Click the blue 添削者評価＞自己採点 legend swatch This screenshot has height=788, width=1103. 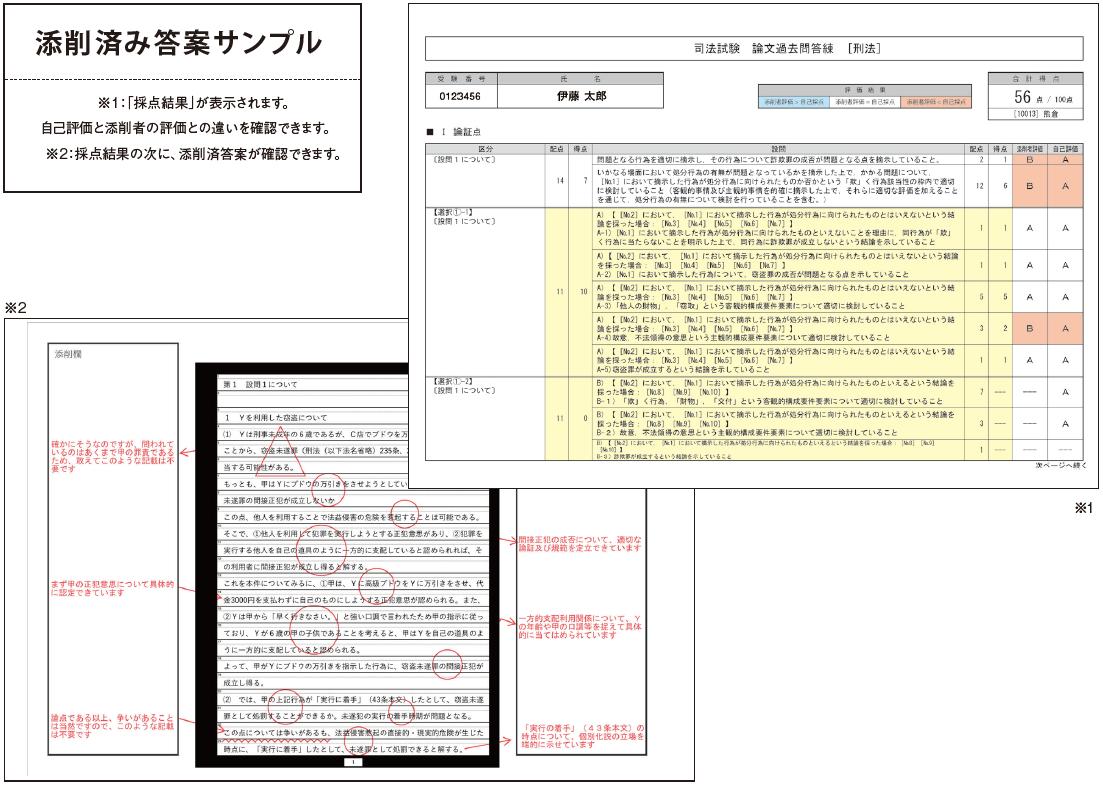coord(794,102)
